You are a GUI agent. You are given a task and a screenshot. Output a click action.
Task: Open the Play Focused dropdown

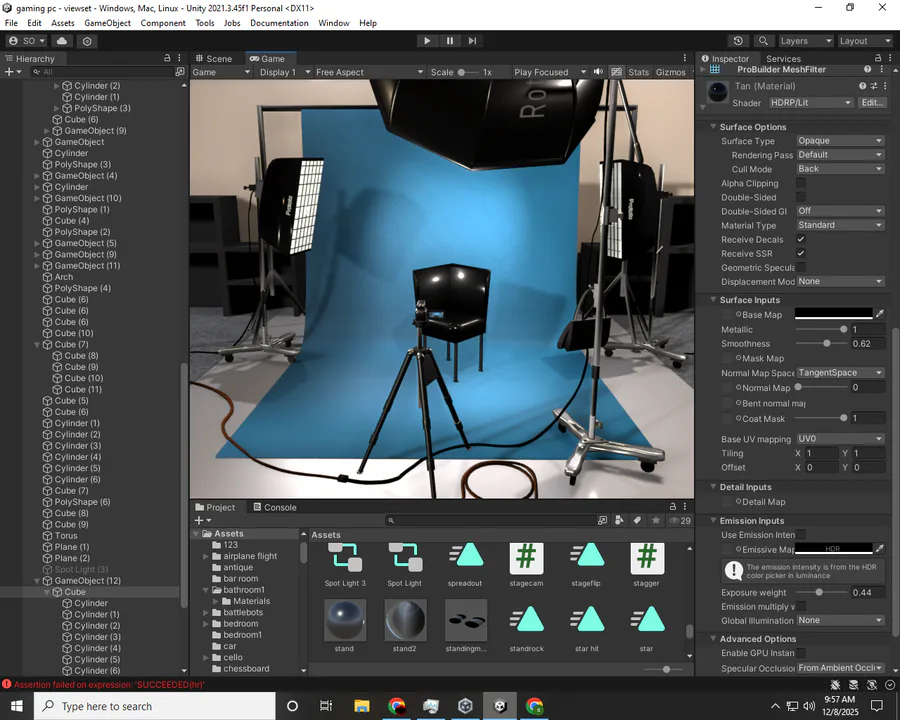549,72
